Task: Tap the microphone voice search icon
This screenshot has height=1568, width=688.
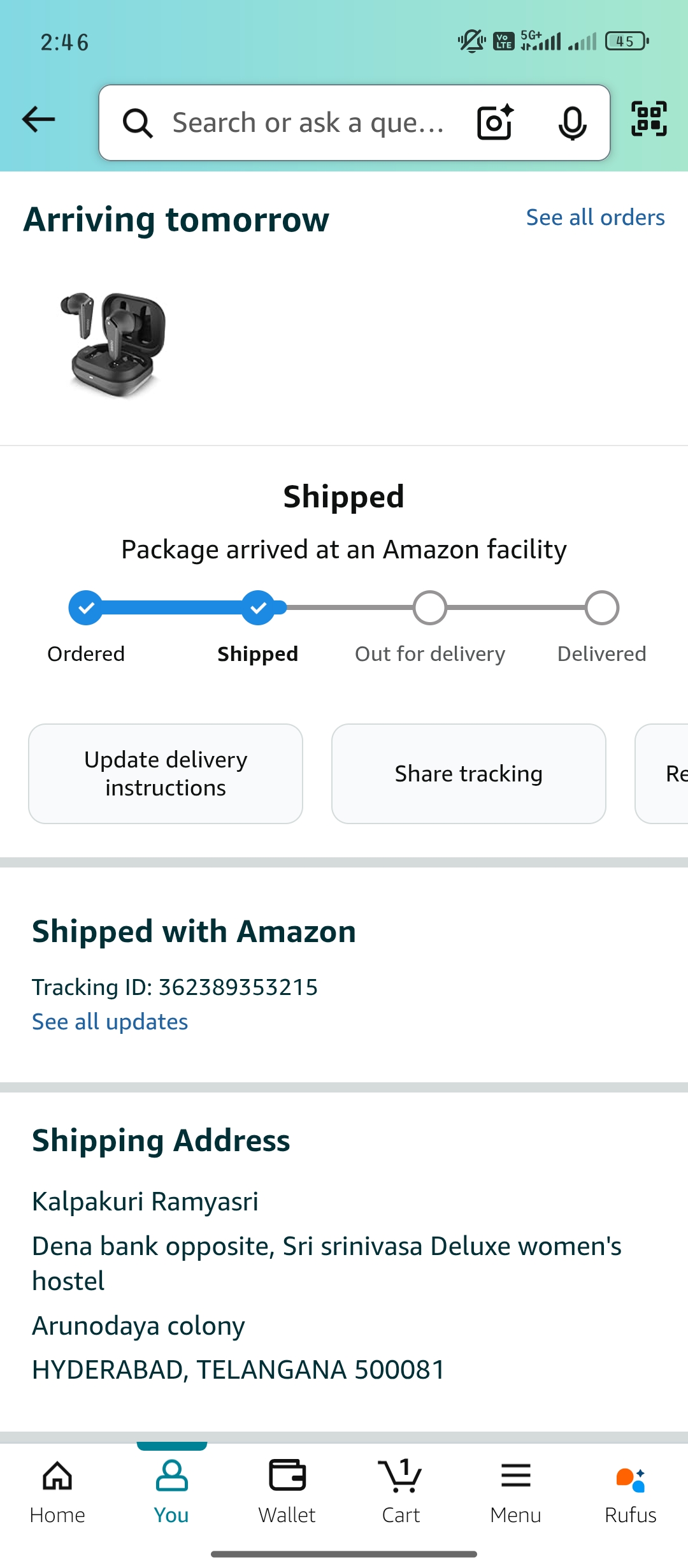Action: (572, 122)
